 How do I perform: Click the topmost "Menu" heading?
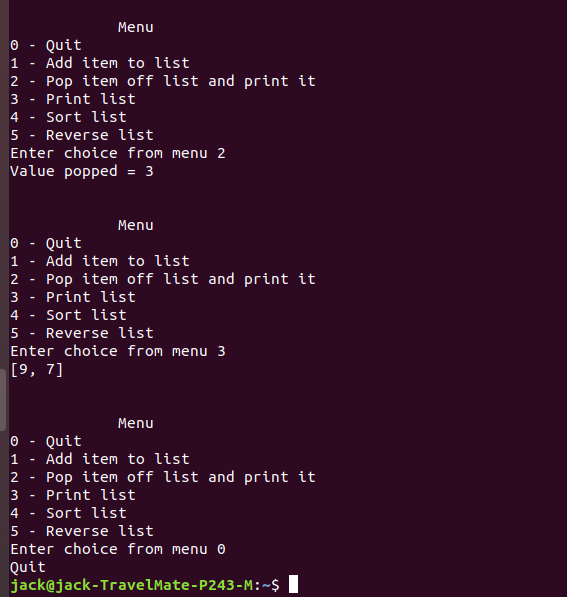(x=136, y=27)
